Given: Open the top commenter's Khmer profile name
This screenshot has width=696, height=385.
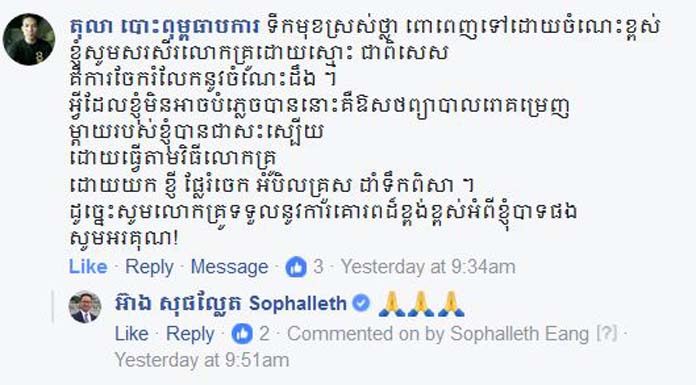Looking at the screenshot, I should (x=164, y=28).
